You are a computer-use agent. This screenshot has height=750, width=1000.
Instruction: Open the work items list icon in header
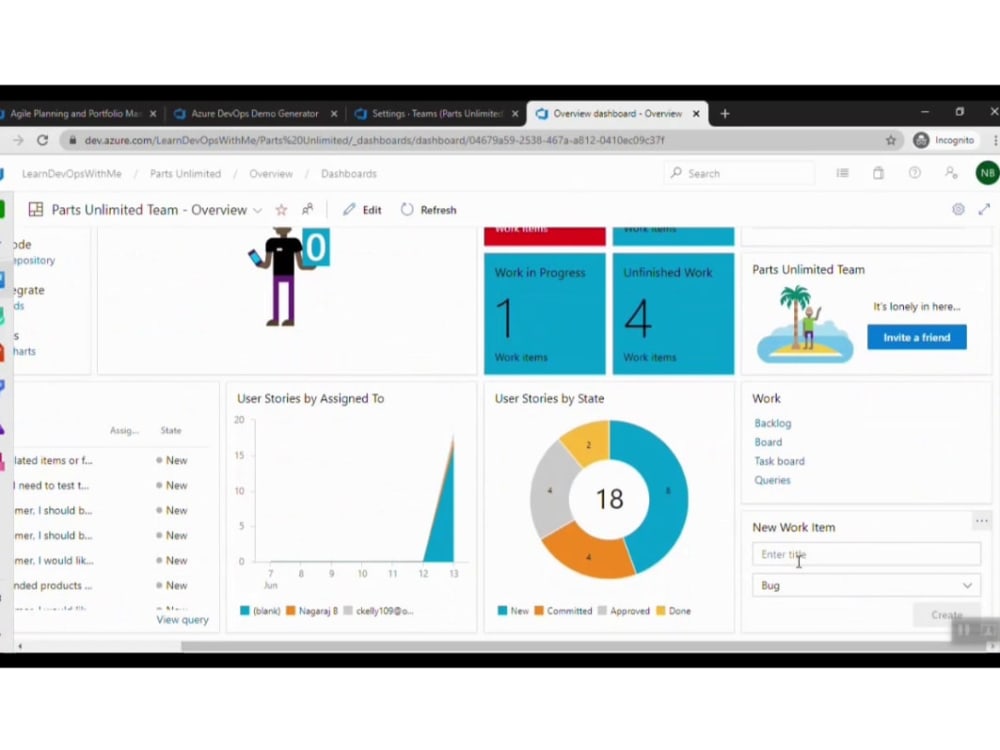click(x=842, y=173)
